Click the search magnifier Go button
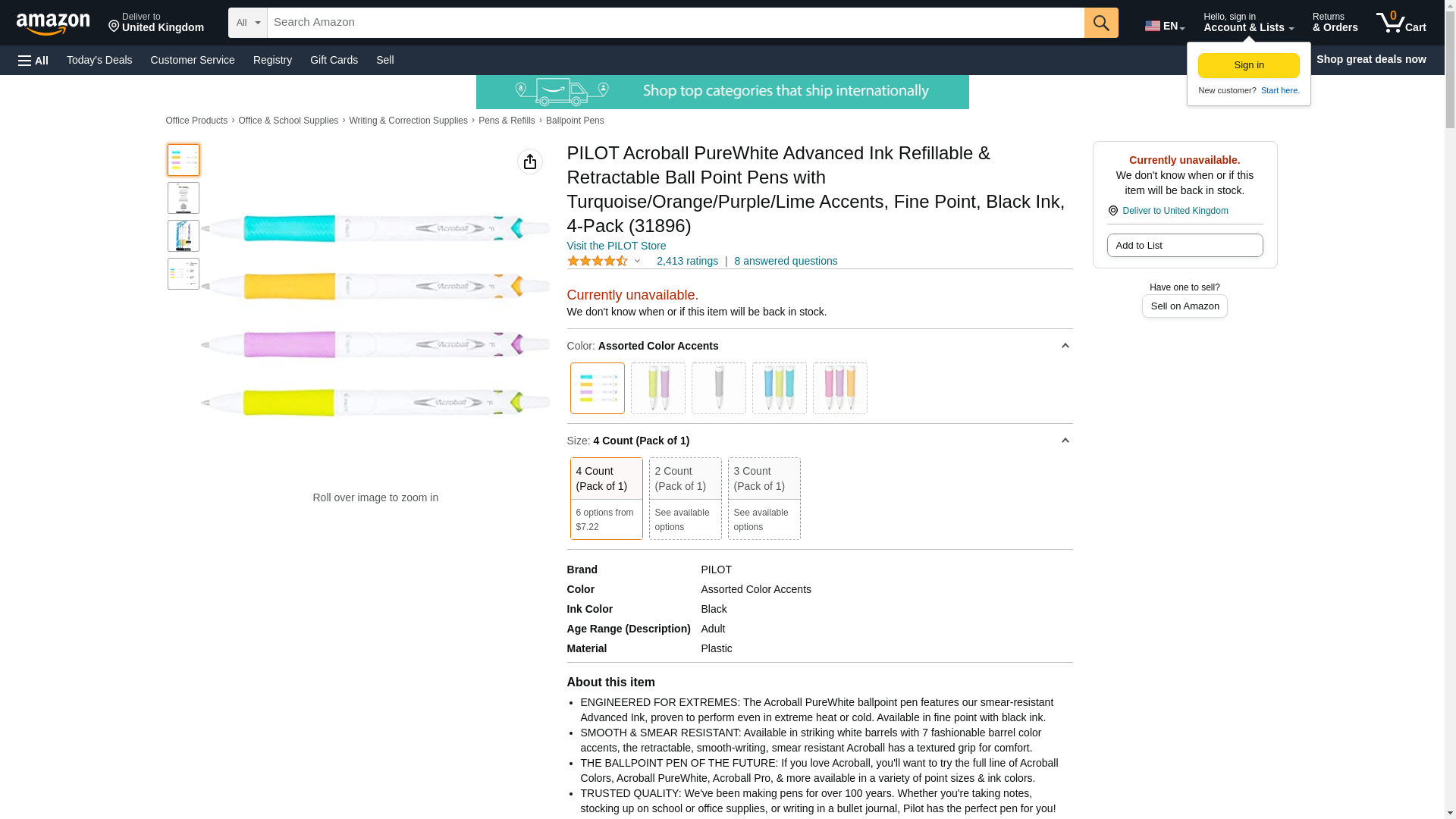The height and width of the screenshot is (819, 1456). point(1101,23)
